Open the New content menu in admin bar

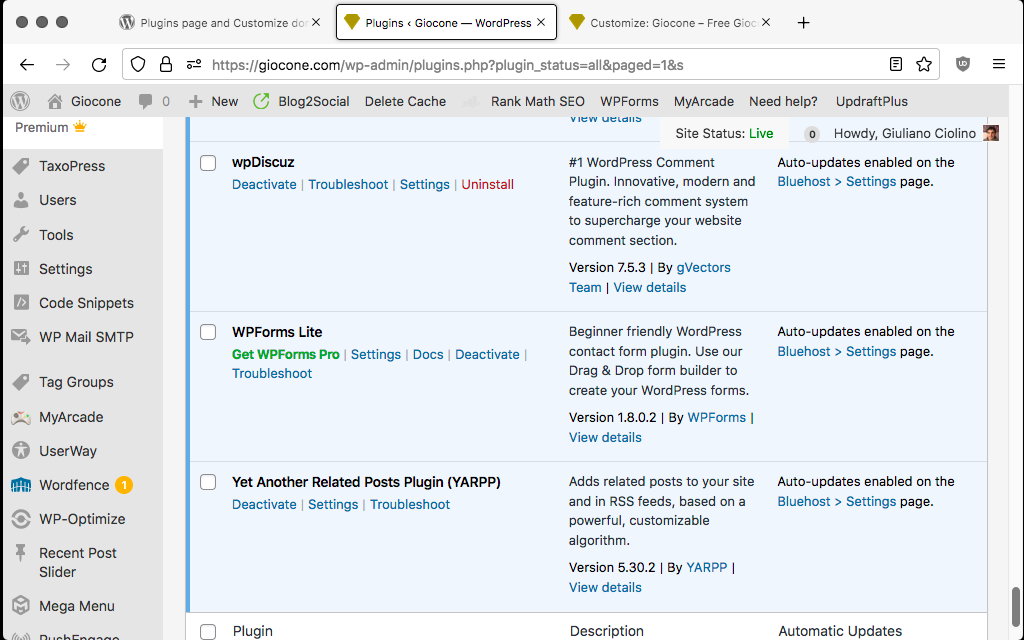pos(214,101)
